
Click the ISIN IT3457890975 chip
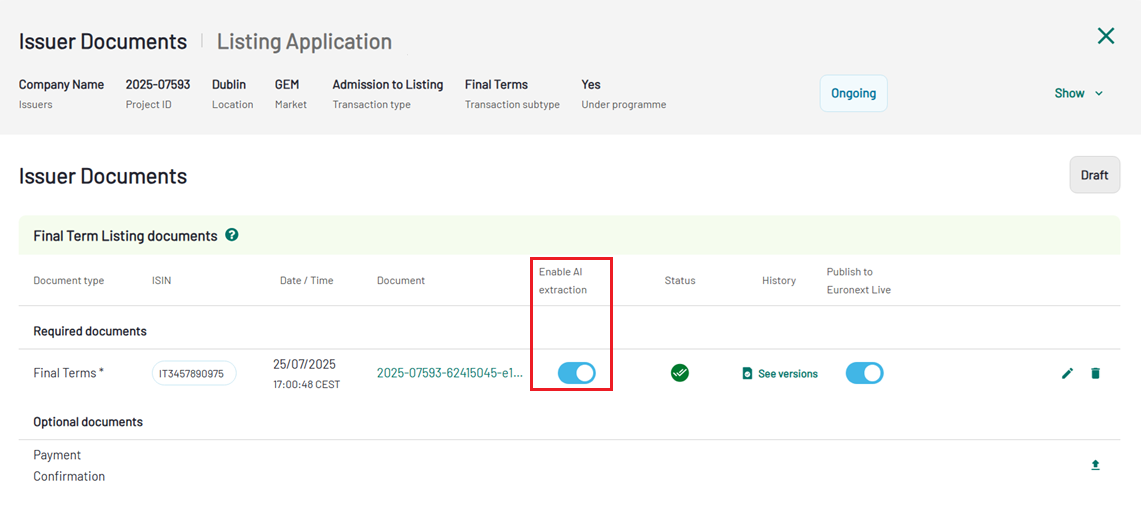coord(194,373)
